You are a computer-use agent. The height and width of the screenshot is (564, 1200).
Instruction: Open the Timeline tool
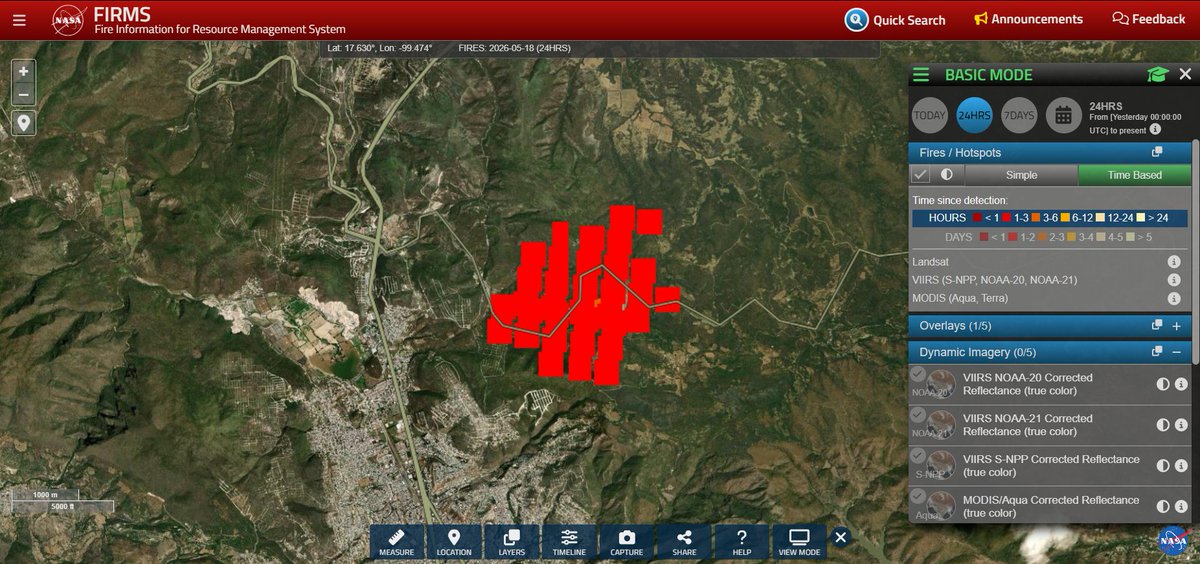[x=569, y=542]
